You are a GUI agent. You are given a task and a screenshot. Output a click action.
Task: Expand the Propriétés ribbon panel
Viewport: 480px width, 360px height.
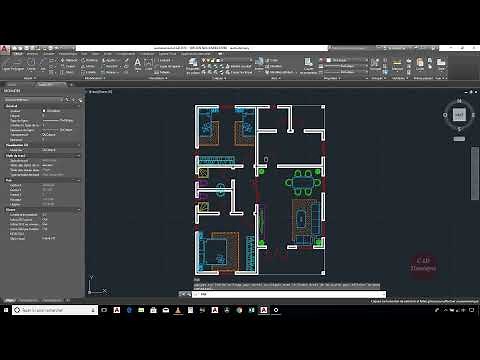coord(333,78)
